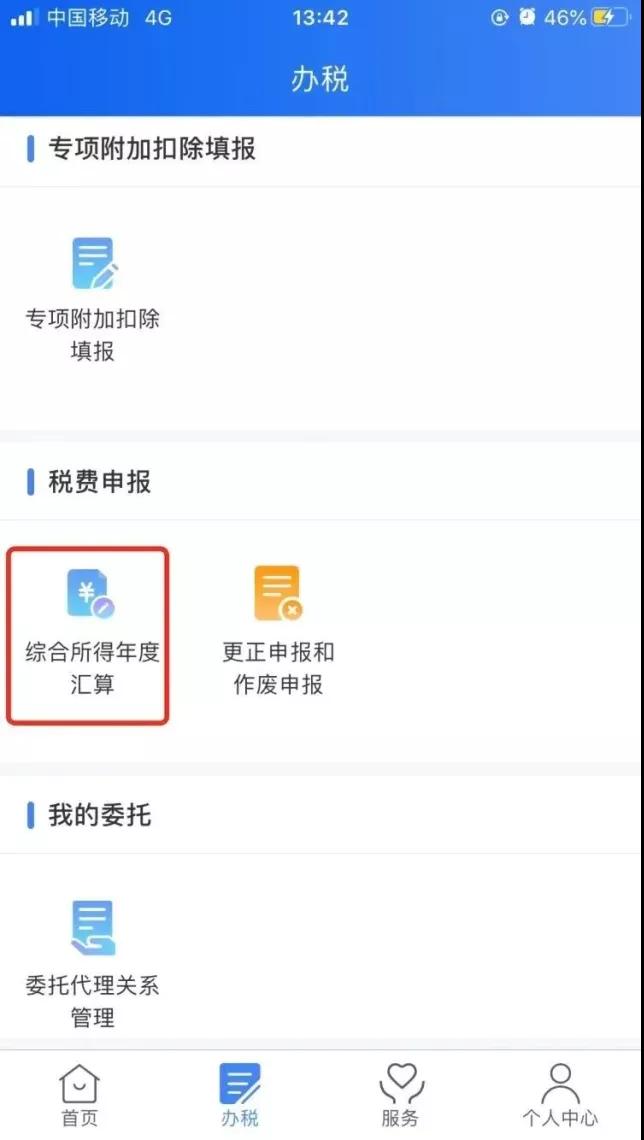Image resolution: width=644 pixels, height=1140 pixels.
Task: Tap the 个人中心 person icon
Action: pos(560,1084)
